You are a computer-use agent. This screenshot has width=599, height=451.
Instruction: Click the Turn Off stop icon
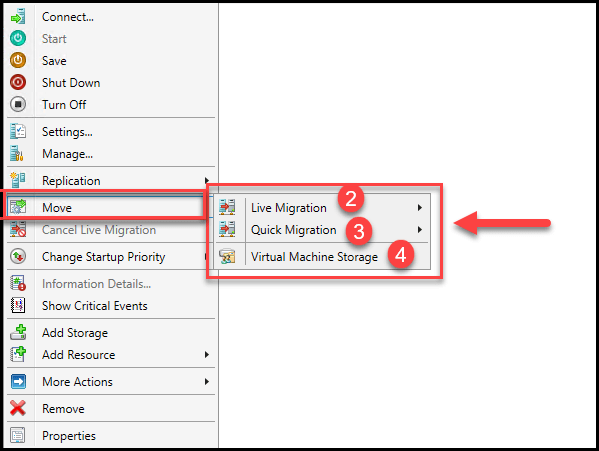click(18, 104)
